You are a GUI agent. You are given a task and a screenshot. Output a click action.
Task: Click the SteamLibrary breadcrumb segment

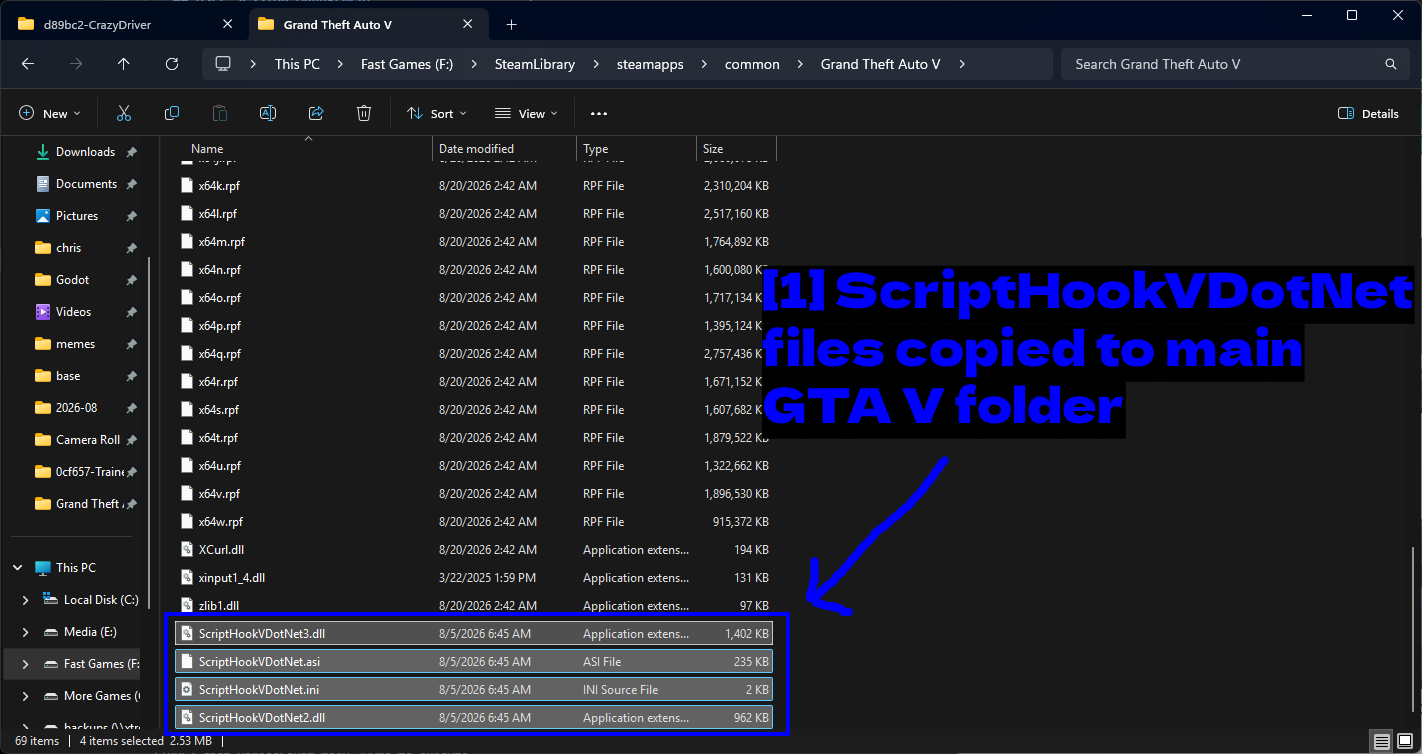click(535, 64)
